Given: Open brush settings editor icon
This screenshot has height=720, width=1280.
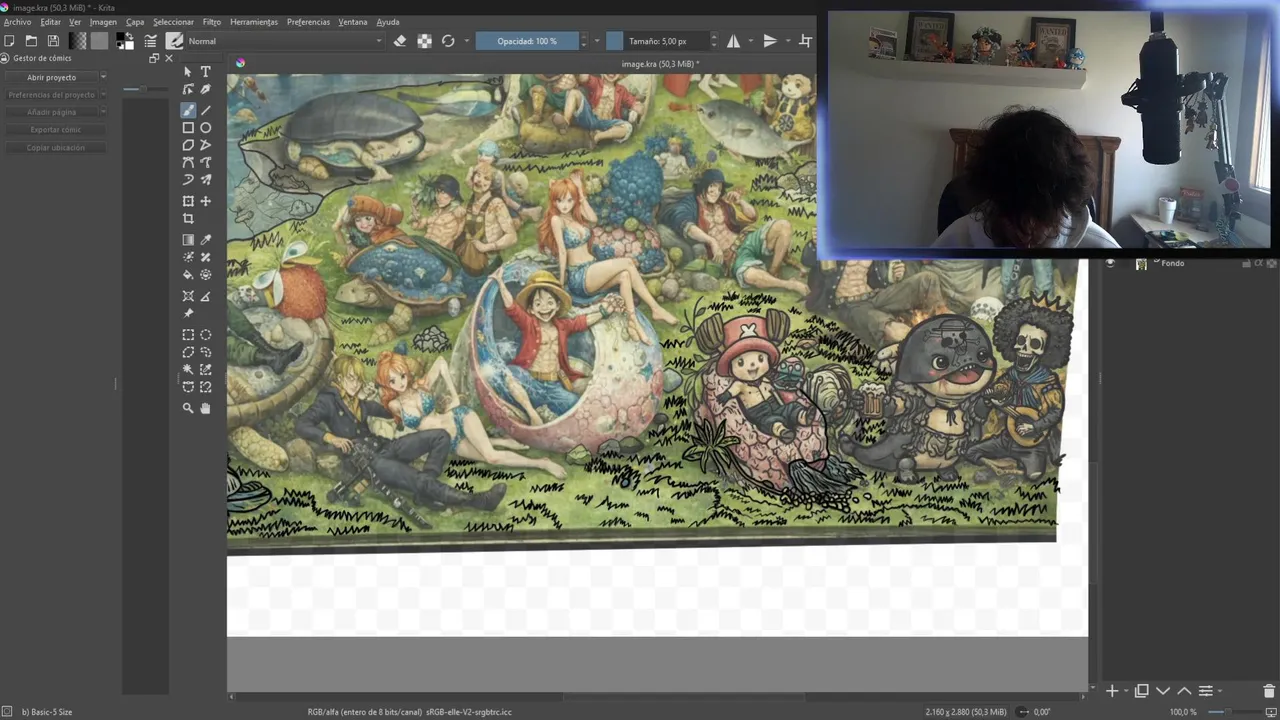Looking at the screenshot, I should [x=150, y=41].
